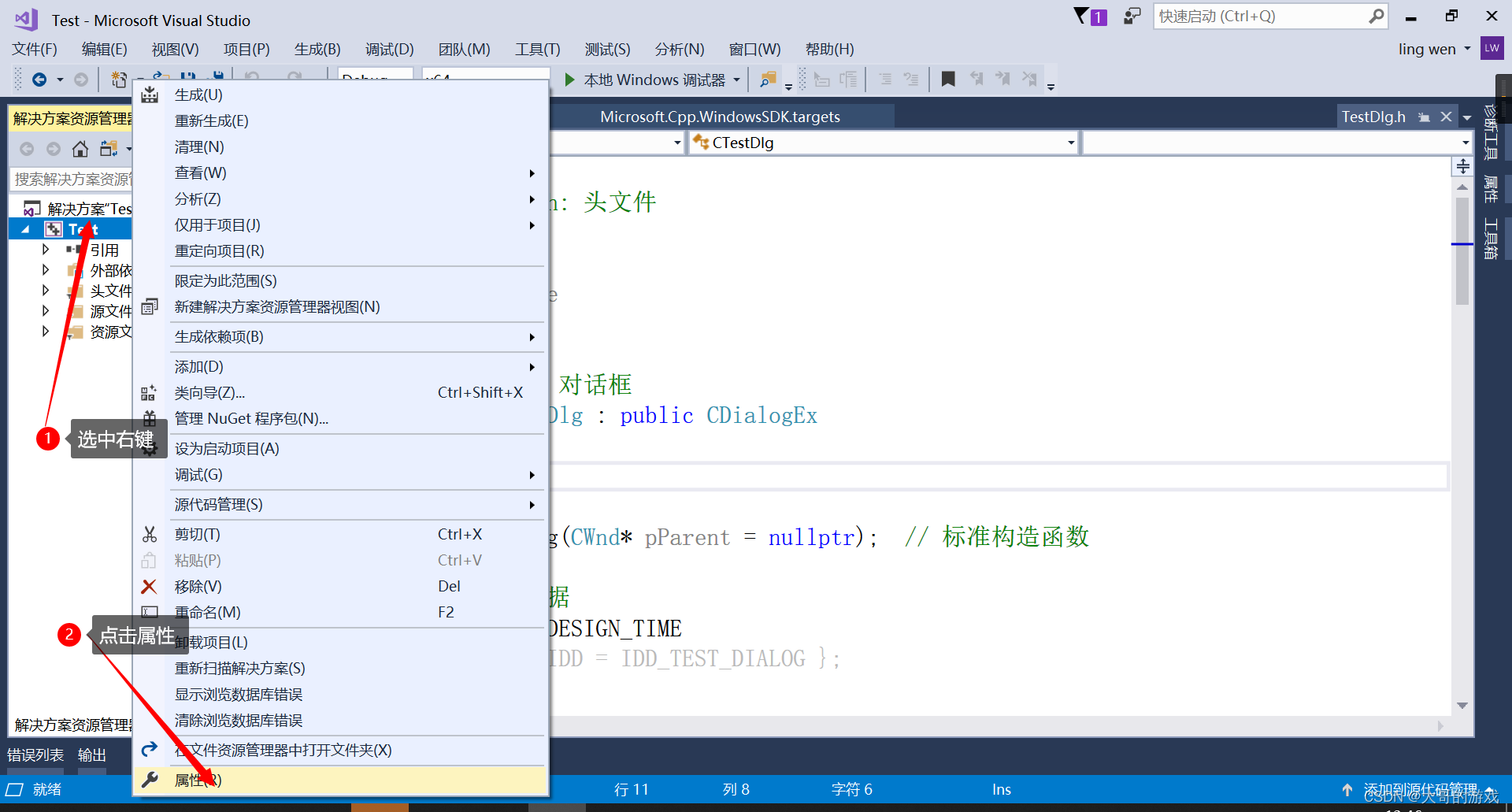This screenshot has width=1512, height=812.
Task: Select 重命名(M) in context menu
Action: 340,613
